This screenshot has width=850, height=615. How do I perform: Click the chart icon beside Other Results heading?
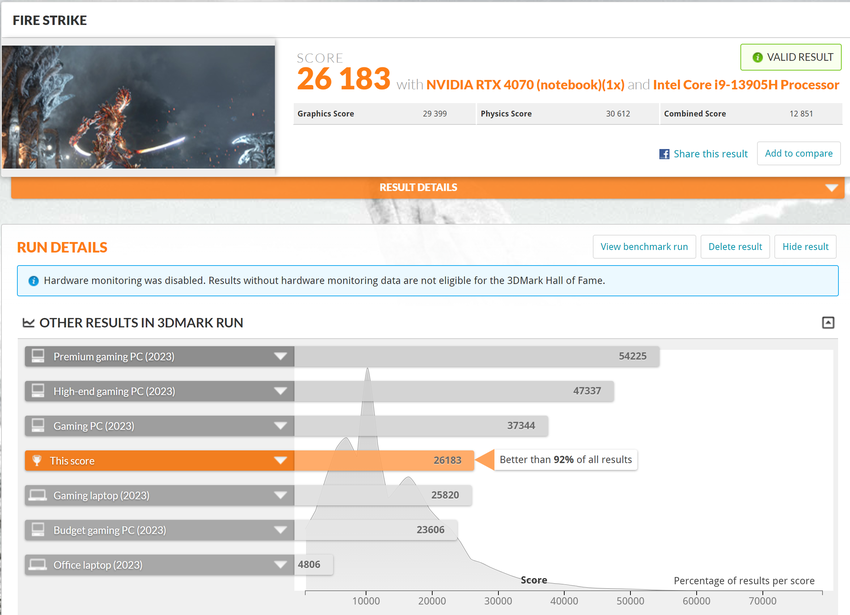point(29,323)
